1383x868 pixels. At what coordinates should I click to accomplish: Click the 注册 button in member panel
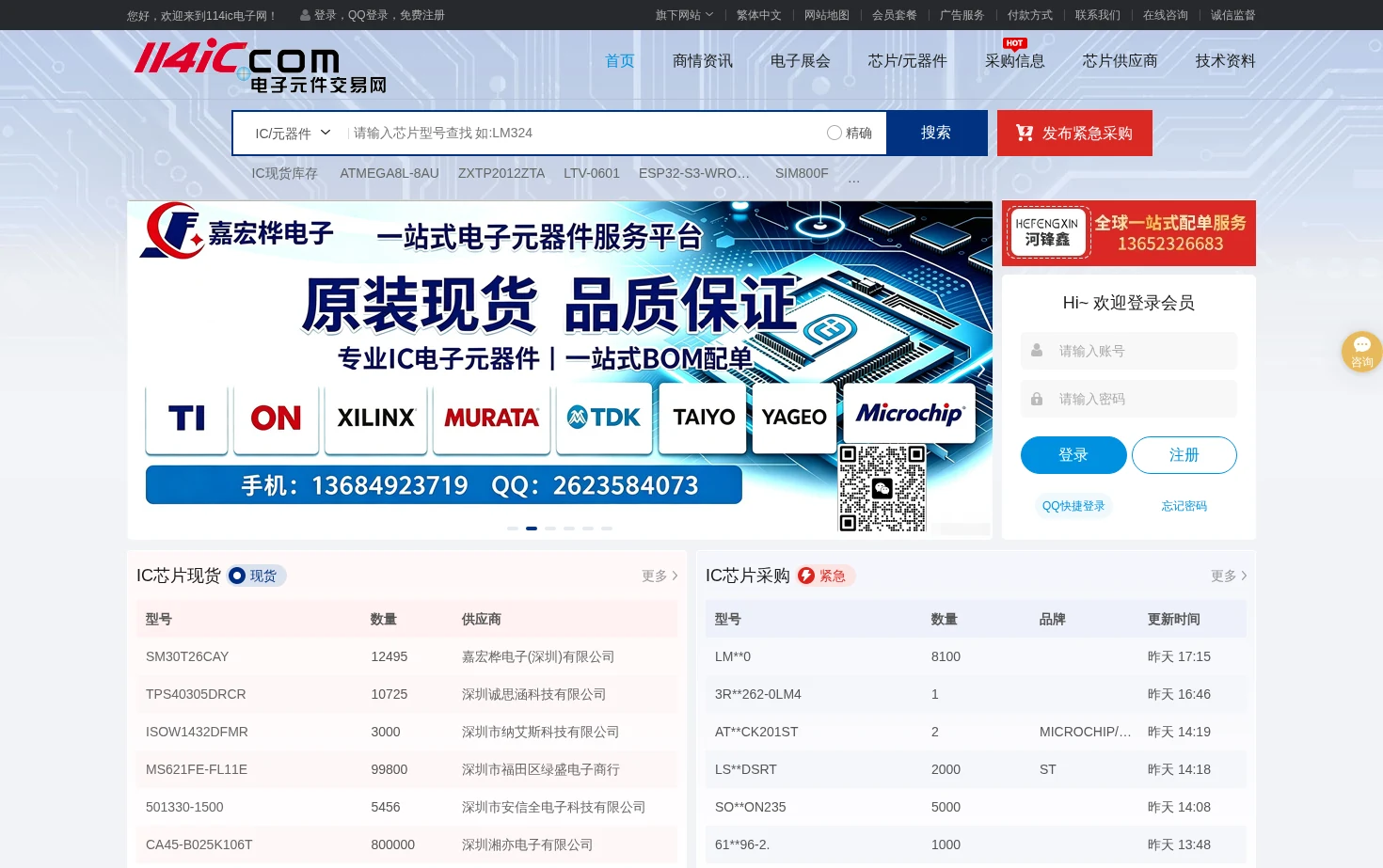click(x=1184, y=455)
